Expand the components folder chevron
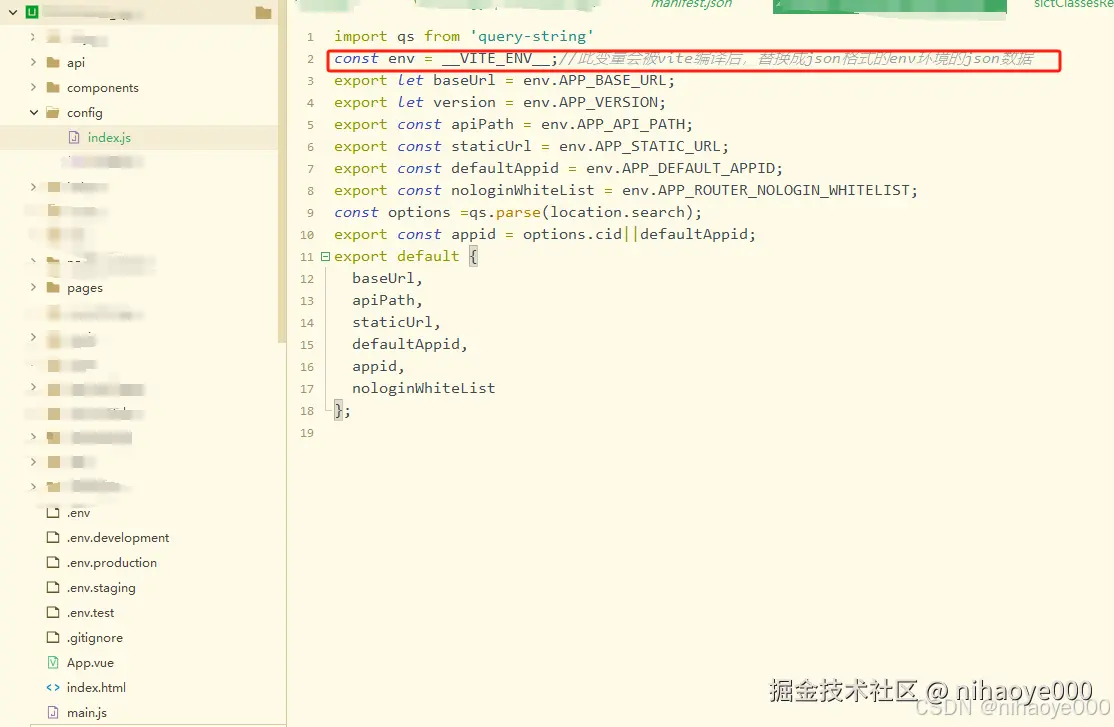Image resolution: width=1114 pixels, height=727 pixels. [33, 87]
